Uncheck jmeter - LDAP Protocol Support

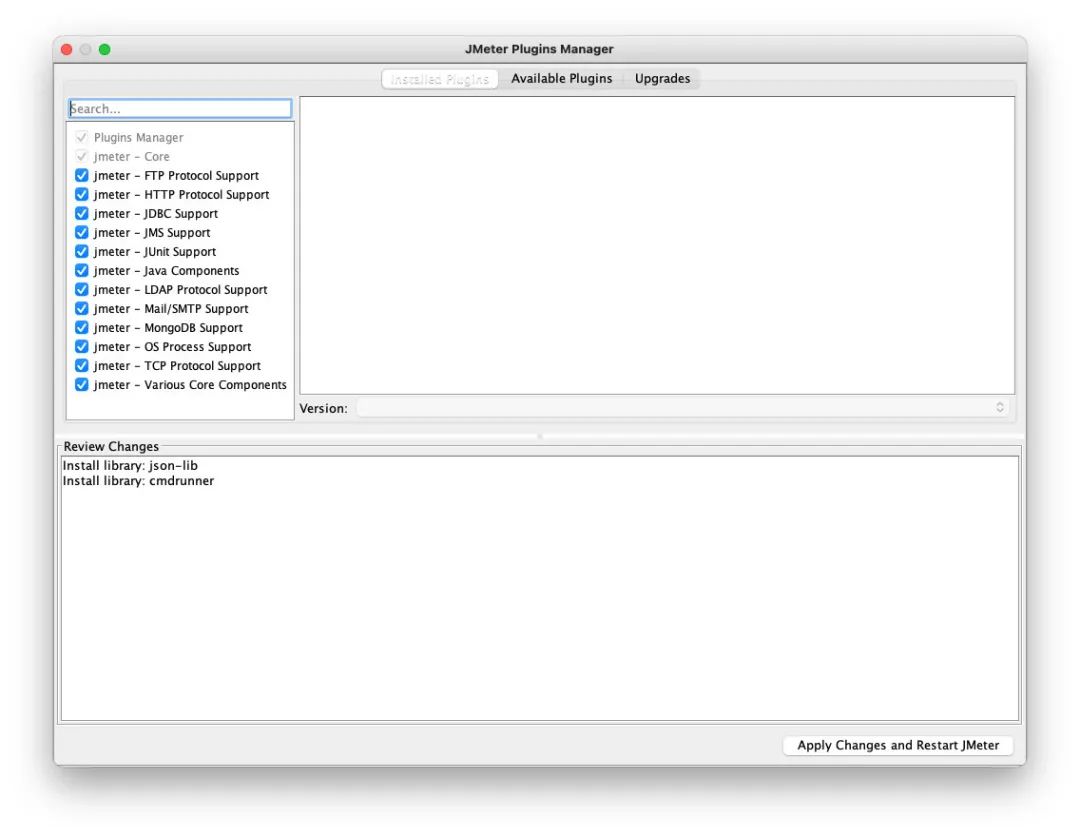coord(81,289)
